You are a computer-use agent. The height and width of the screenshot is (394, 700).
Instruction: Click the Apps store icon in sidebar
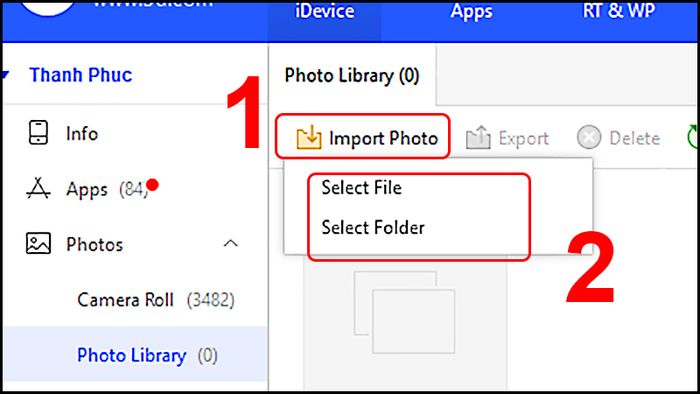[38, 188]
